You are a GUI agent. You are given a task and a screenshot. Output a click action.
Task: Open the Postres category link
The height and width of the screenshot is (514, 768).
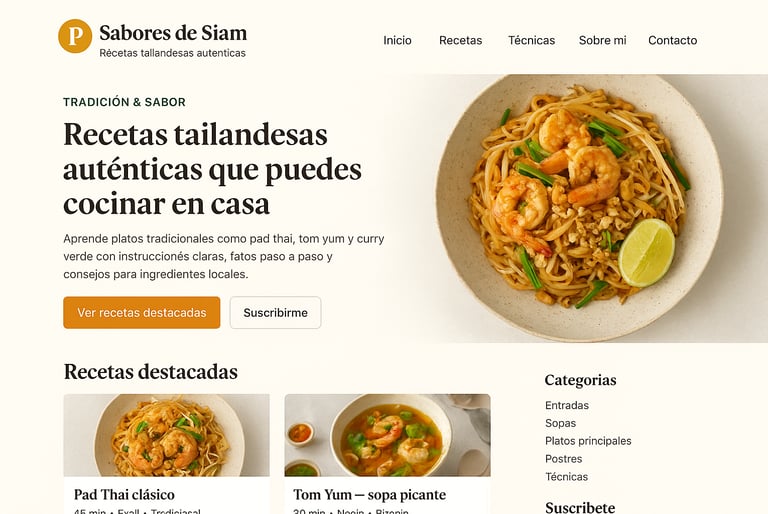(563, 459)
